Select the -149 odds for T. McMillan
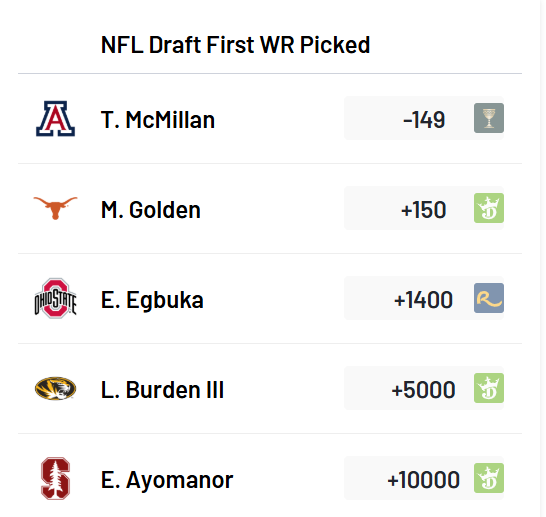 click(424, 118)
